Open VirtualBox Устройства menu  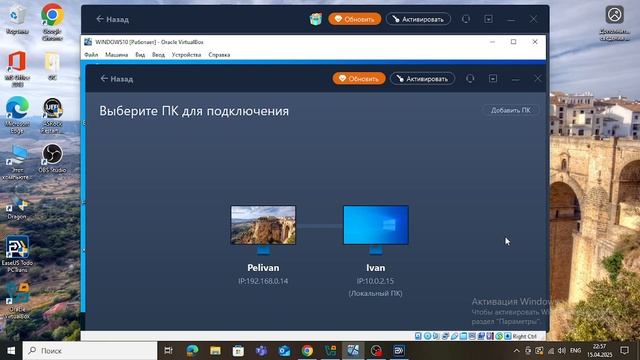[186, 55]
